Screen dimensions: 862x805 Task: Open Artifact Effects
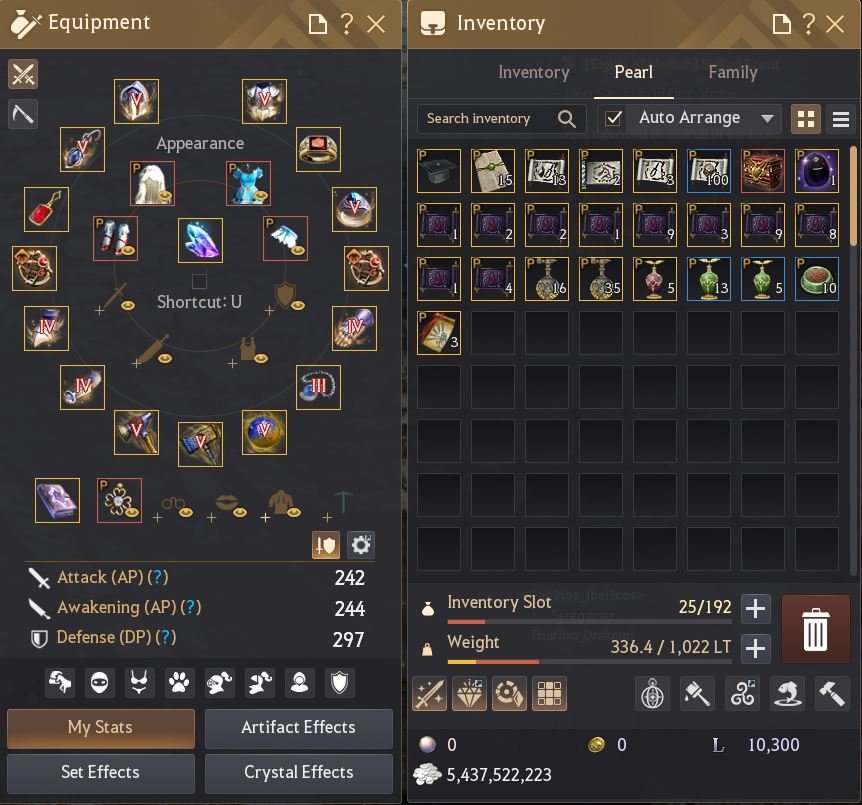click(299, 727)
